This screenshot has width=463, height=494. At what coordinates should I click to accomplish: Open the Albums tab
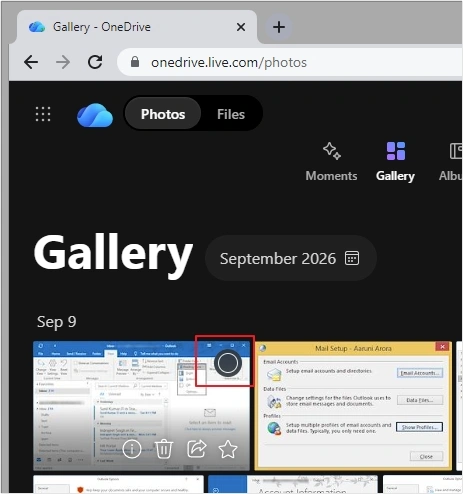451,162
